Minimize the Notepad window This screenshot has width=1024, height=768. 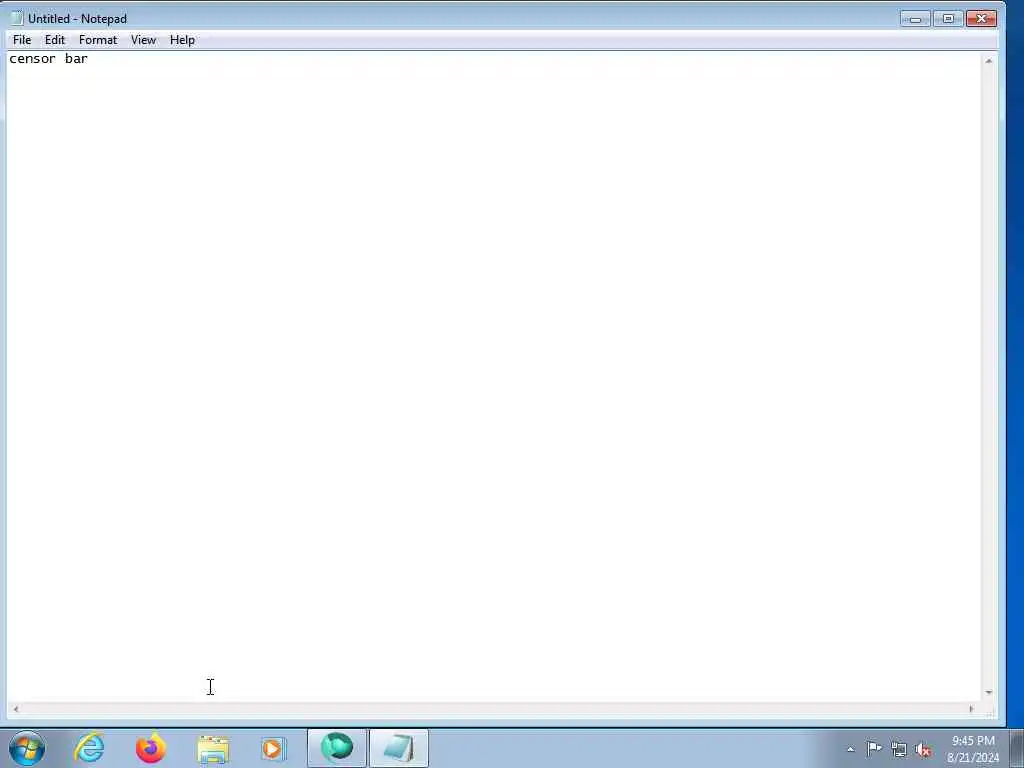point(915,19)
